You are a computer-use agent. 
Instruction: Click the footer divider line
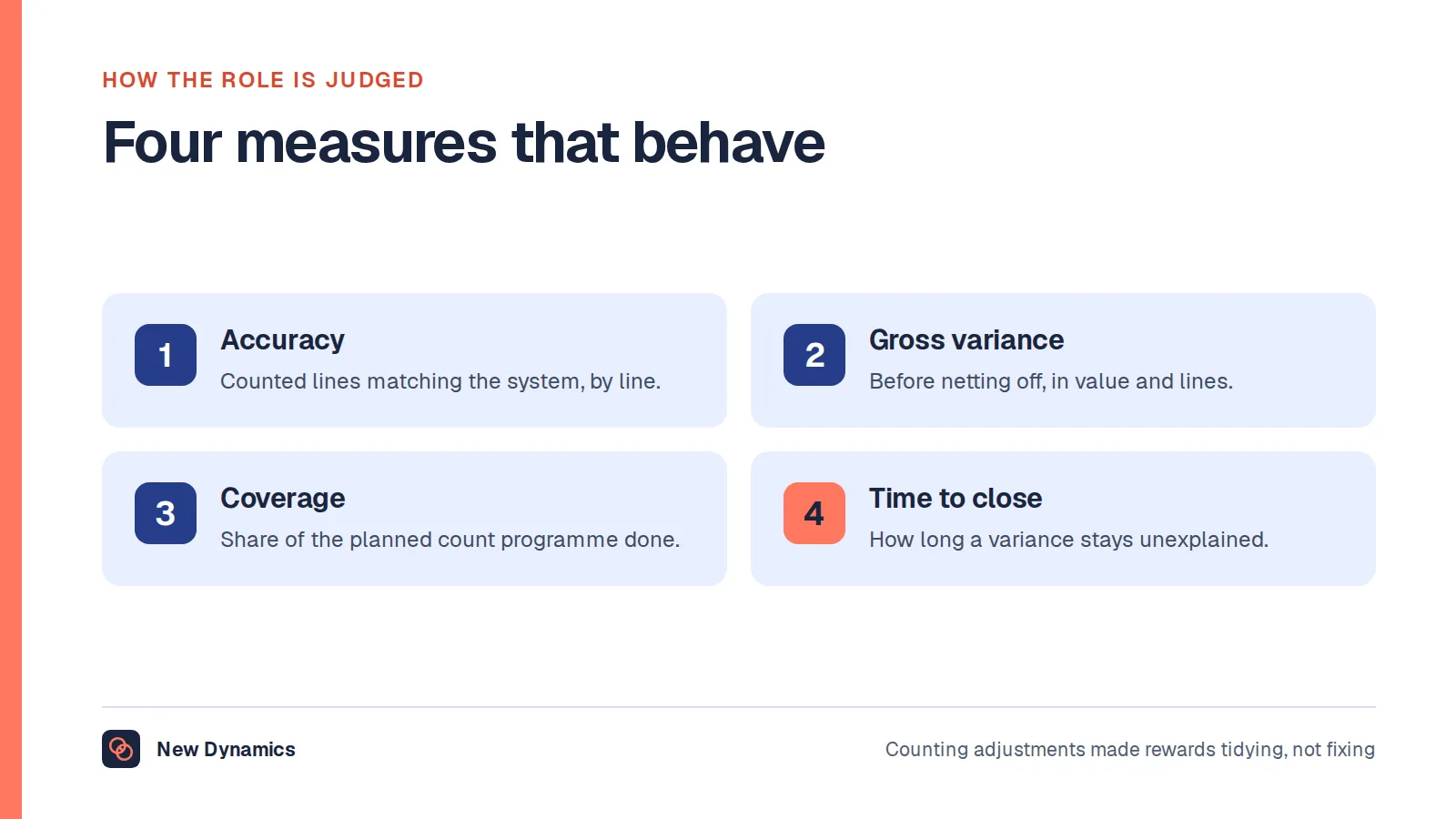pos(739,707)
